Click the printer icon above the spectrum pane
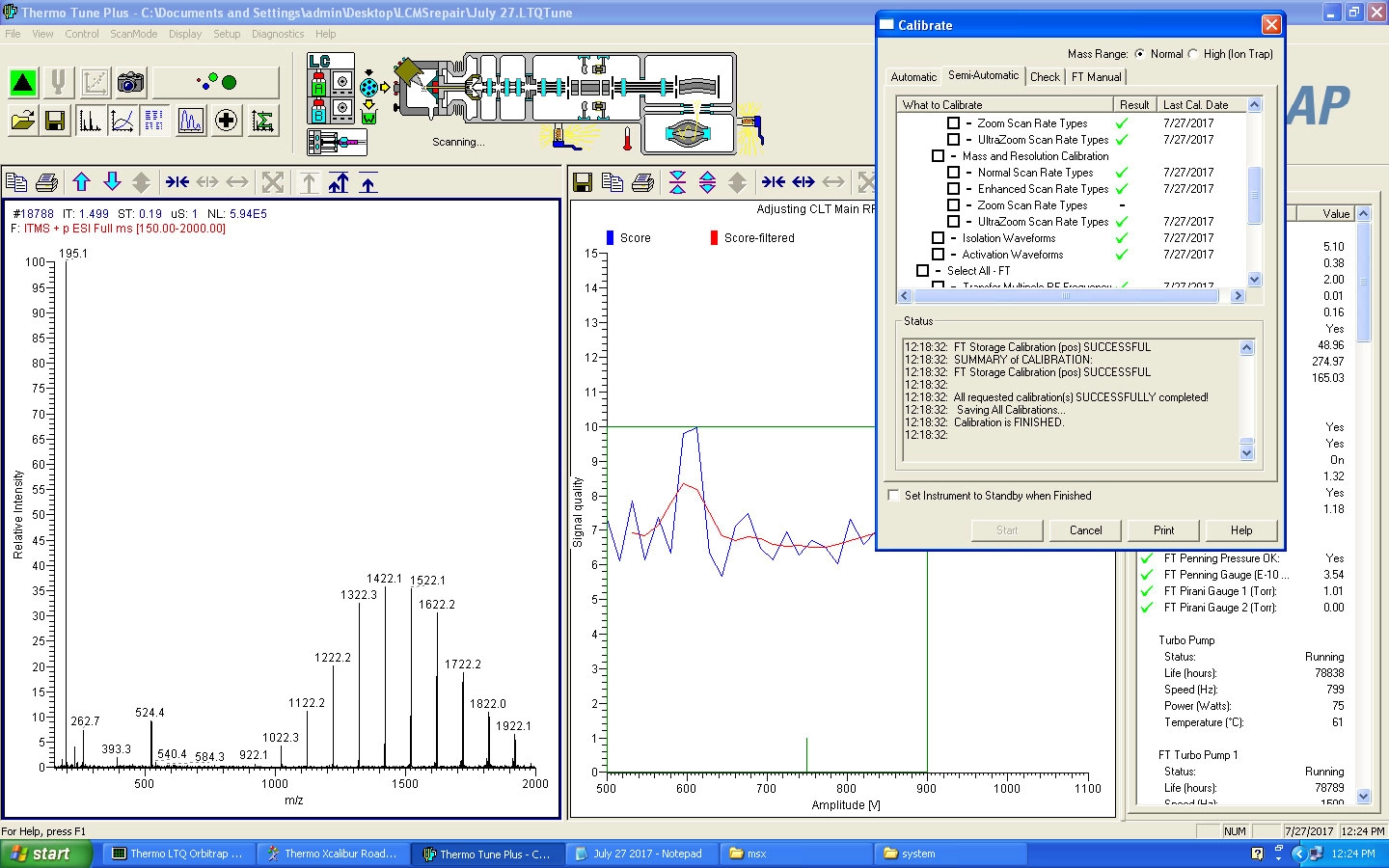This screenshot has width=1389, height=868. pyautogui.click(x=46, y=182)
